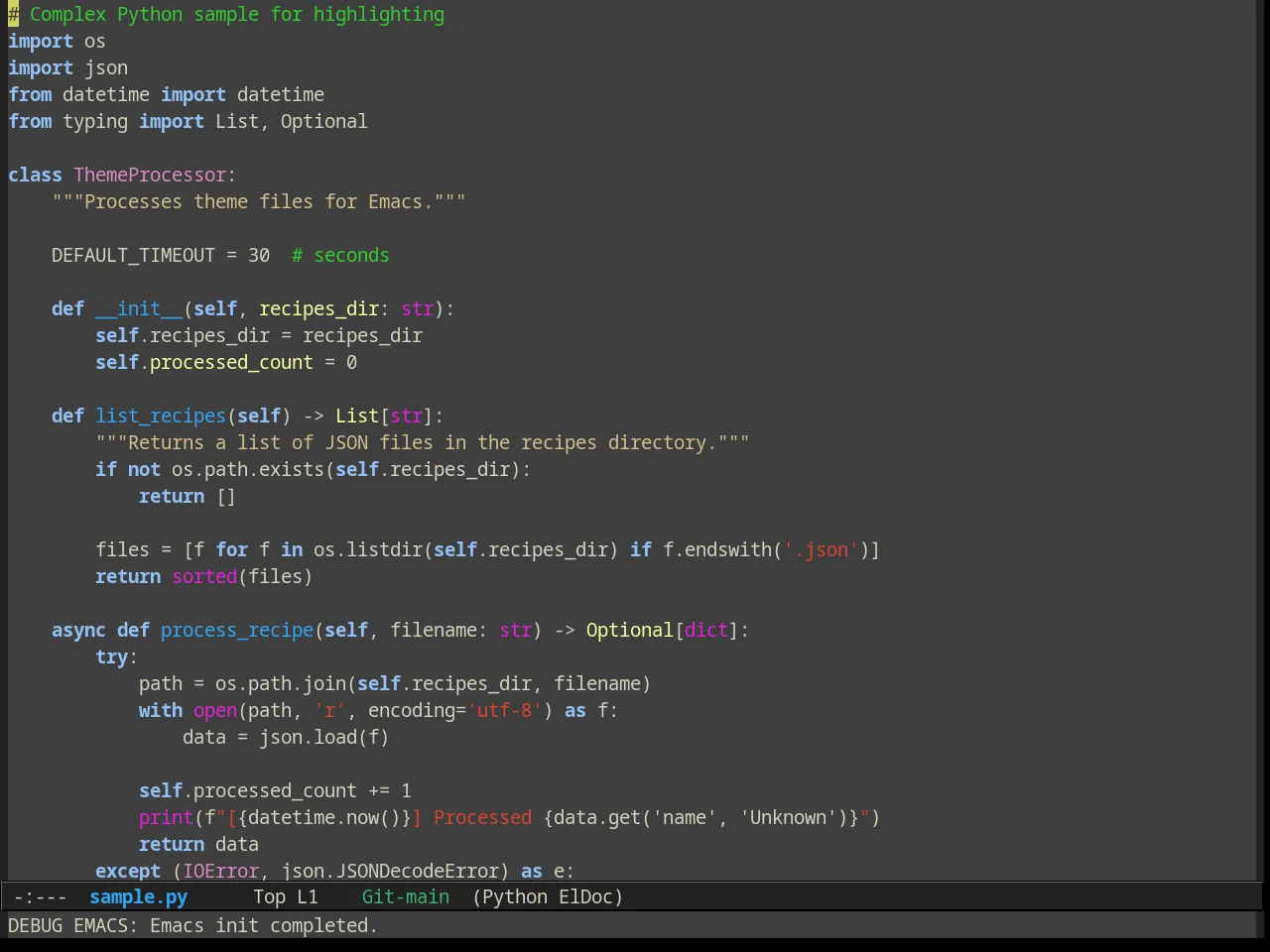Click the 'return data' statement

tap(198, 845)
